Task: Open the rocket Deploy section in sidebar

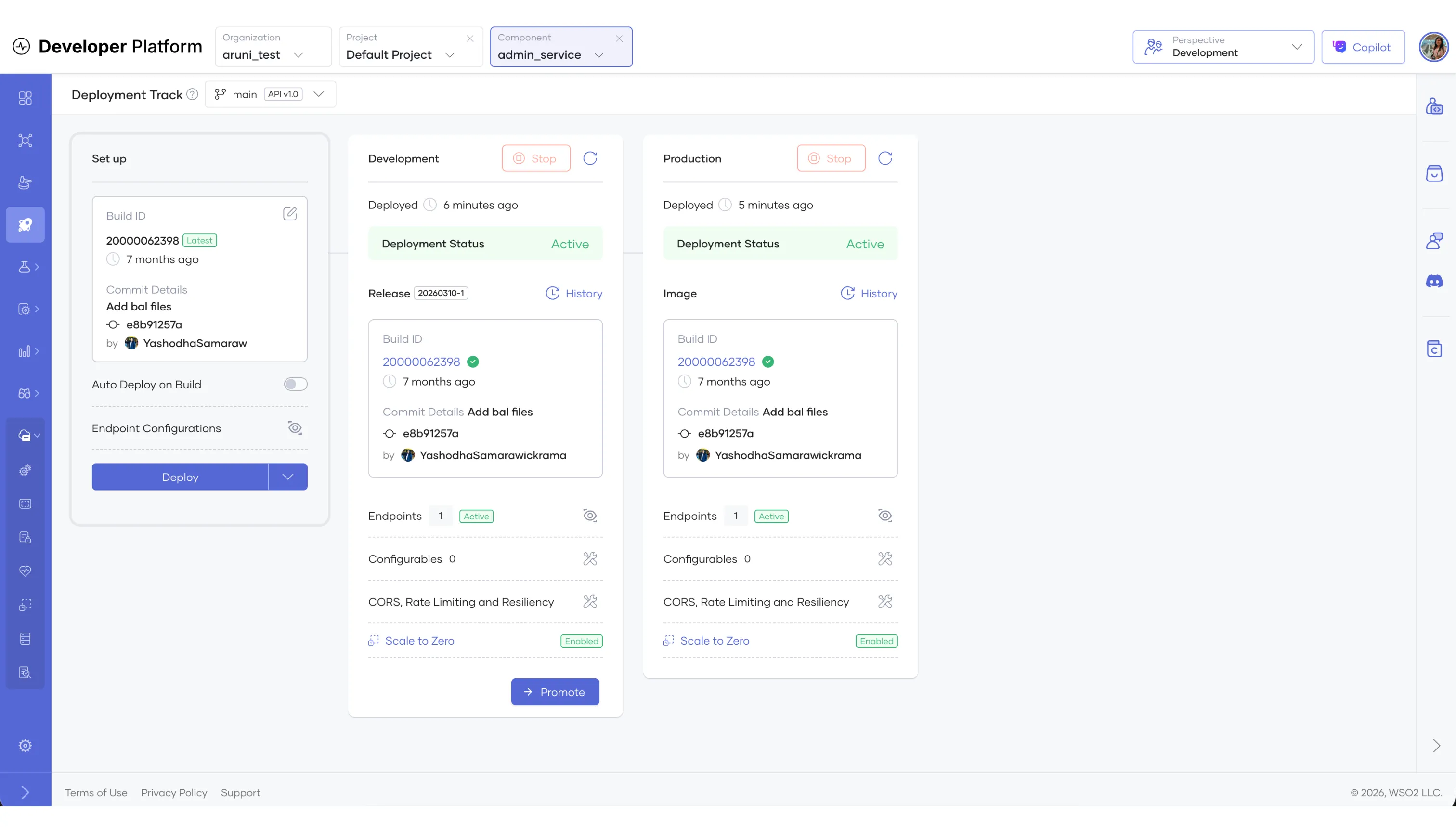Action: (x=25, y=224)
